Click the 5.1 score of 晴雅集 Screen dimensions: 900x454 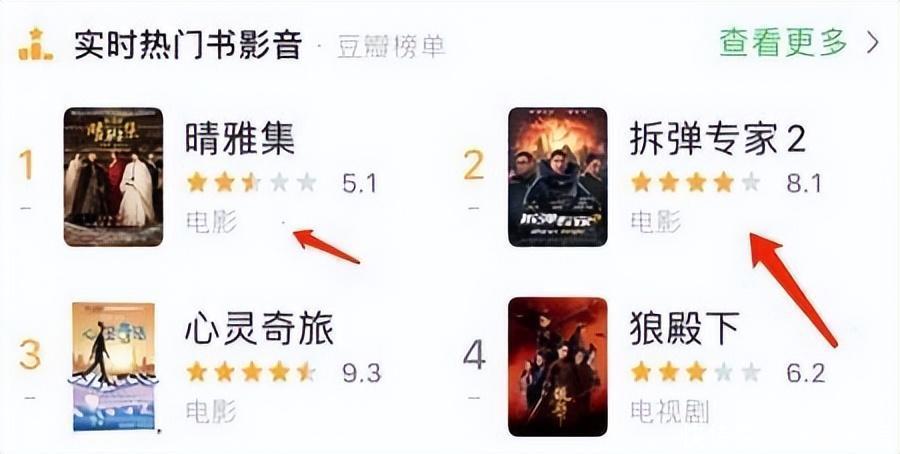[359, 184]
